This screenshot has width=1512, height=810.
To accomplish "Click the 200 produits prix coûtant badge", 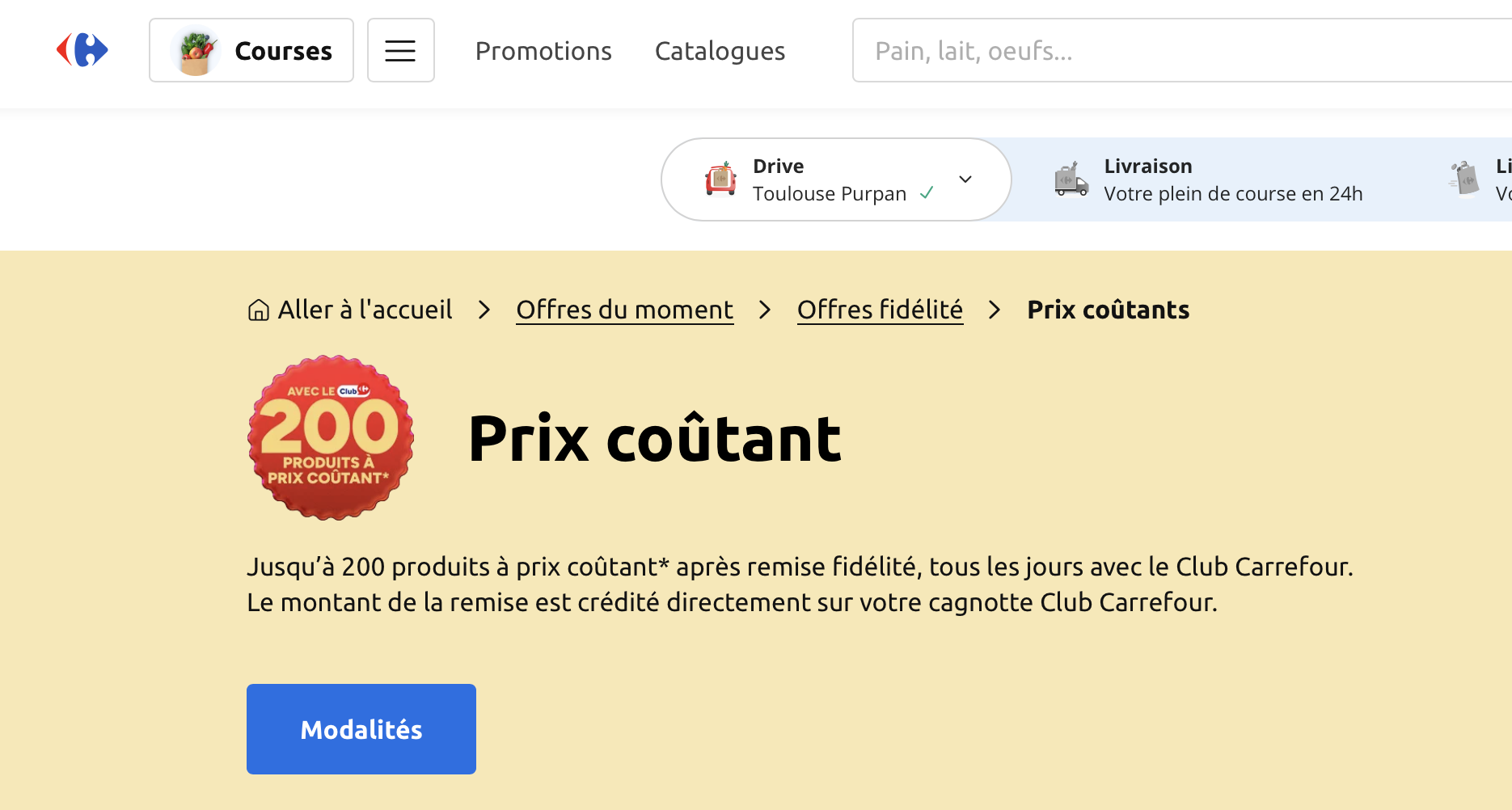I will [x=331, y=437].
